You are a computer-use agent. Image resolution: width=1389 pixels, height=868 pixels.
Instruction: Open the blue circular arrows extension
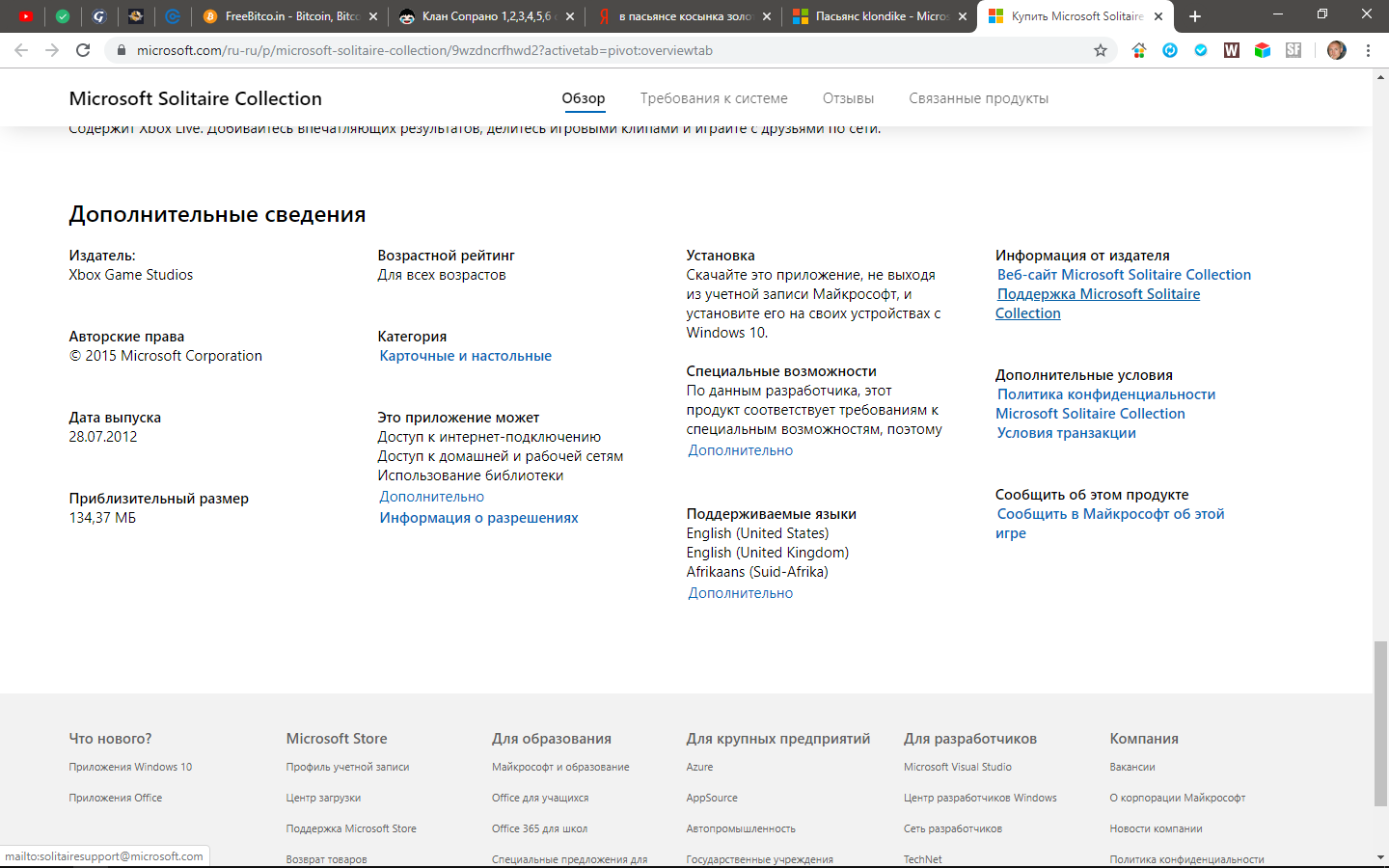1170,50
